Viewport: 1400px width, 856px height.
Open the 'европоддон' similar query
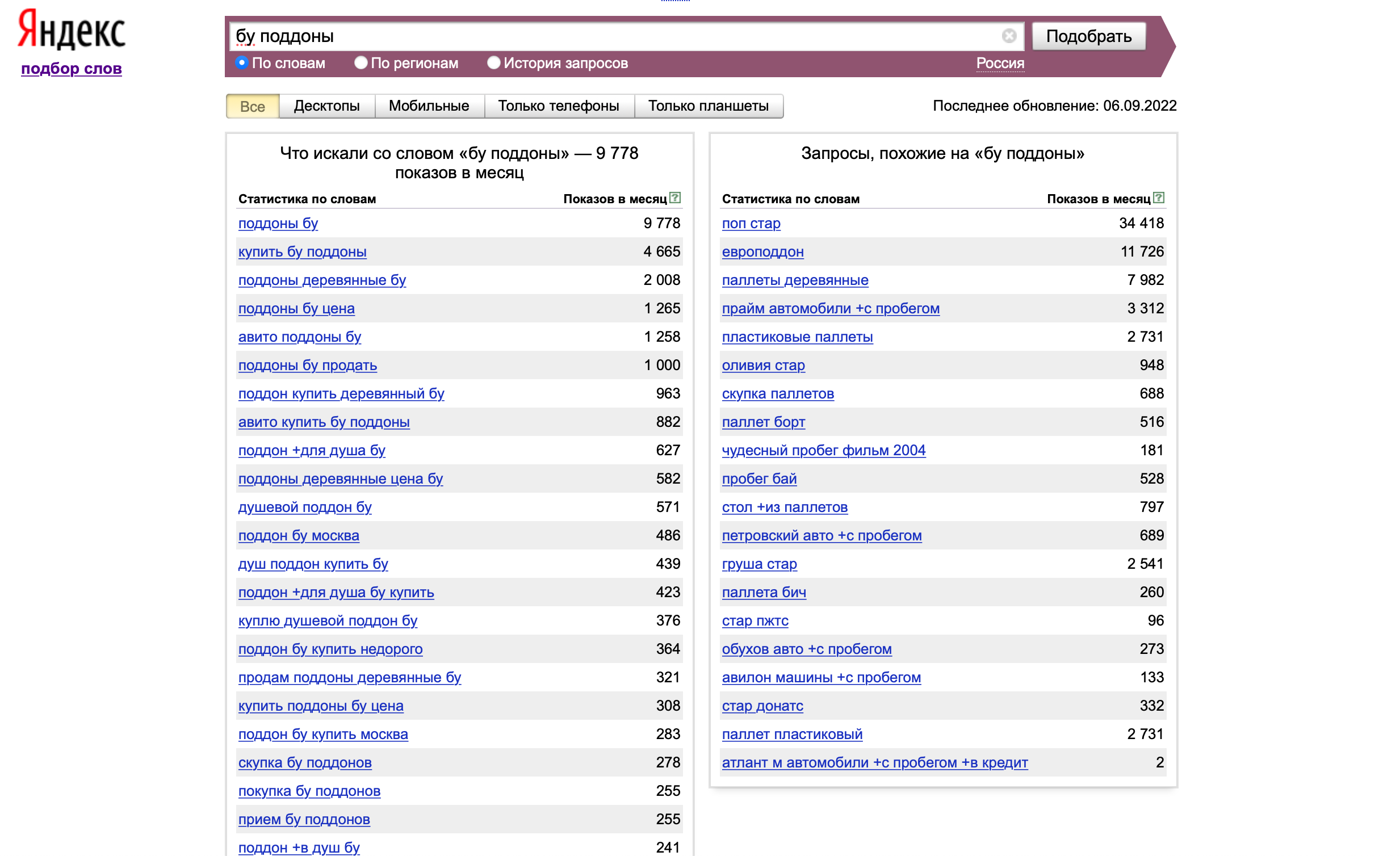coord(762,251)
